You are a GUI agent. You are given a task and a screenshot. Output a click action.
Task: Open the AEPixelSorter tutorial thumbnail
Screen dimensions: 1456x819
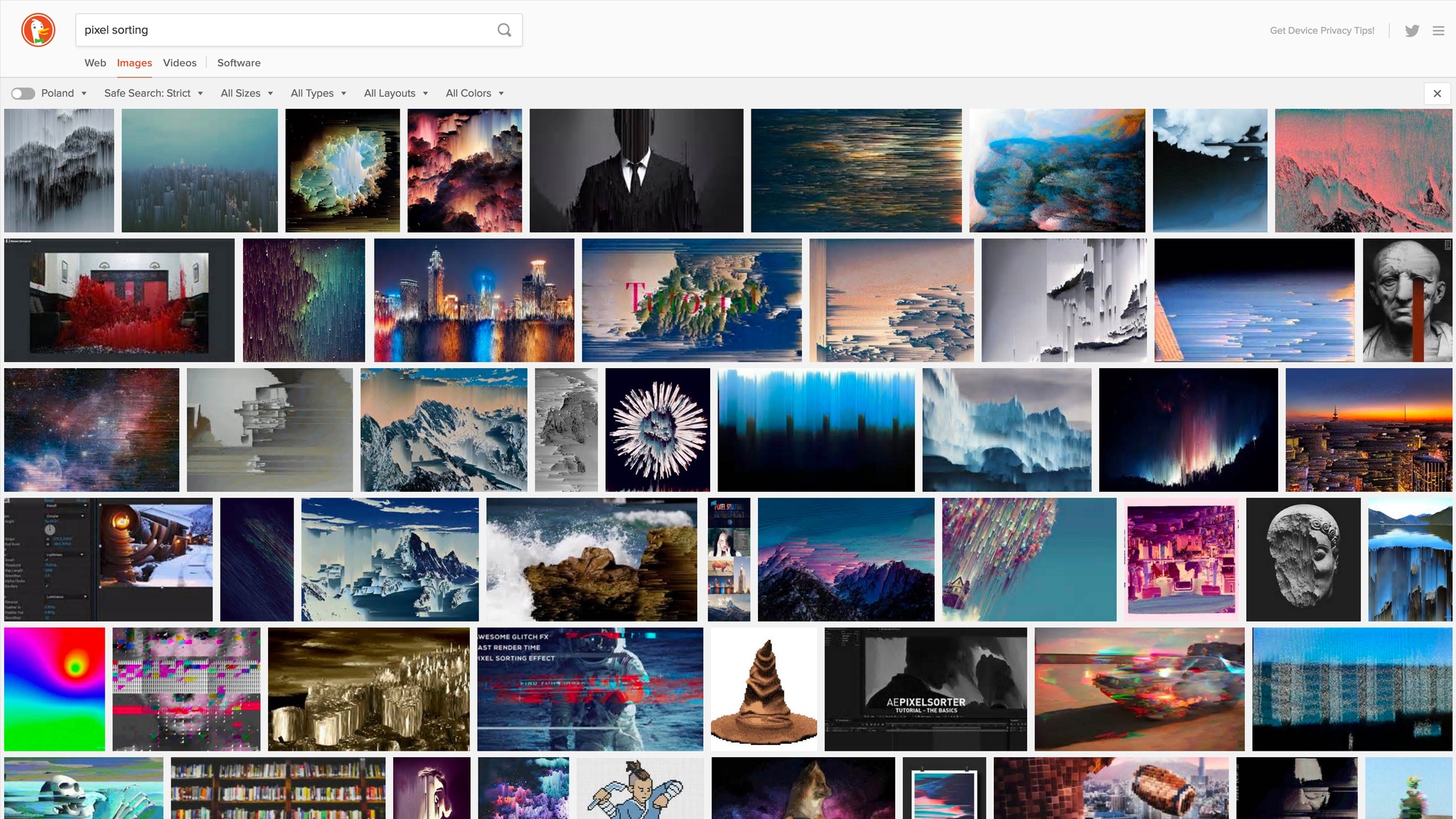[926, 689]
